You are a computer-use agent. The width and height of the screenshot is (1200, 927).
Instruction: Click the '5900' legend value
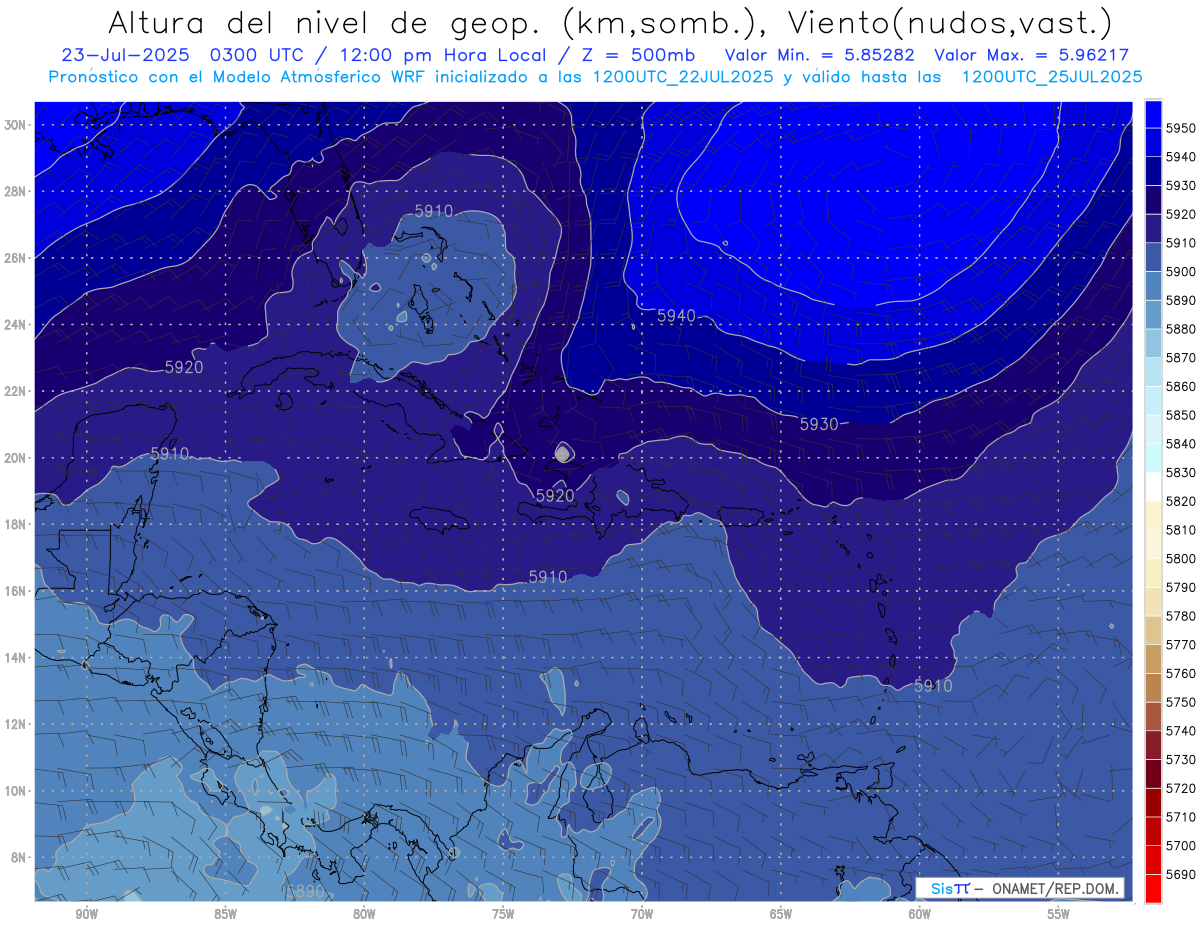1181,271
